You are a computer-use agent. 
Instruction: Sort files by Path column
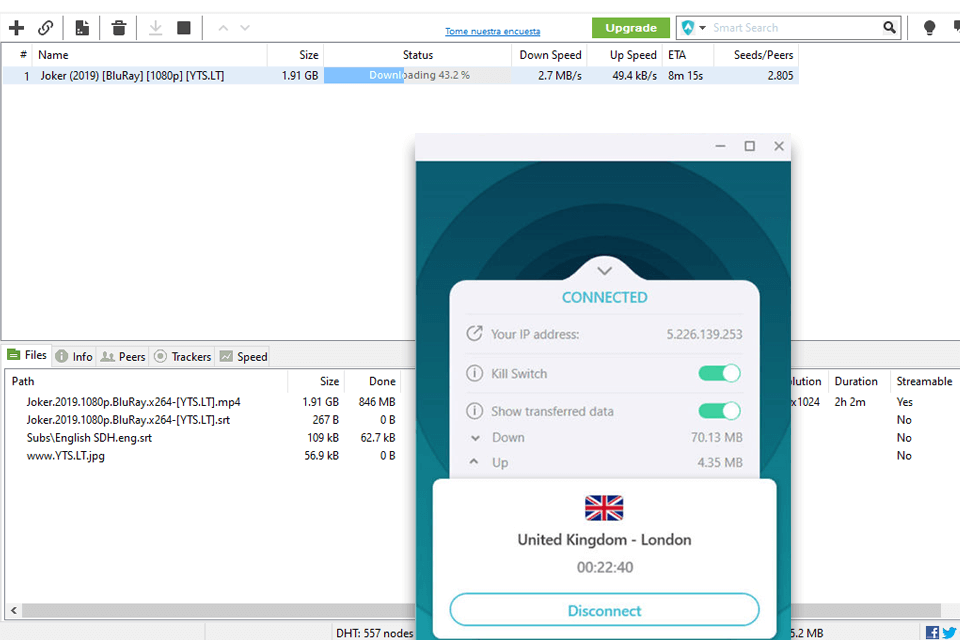click(147, 381)
